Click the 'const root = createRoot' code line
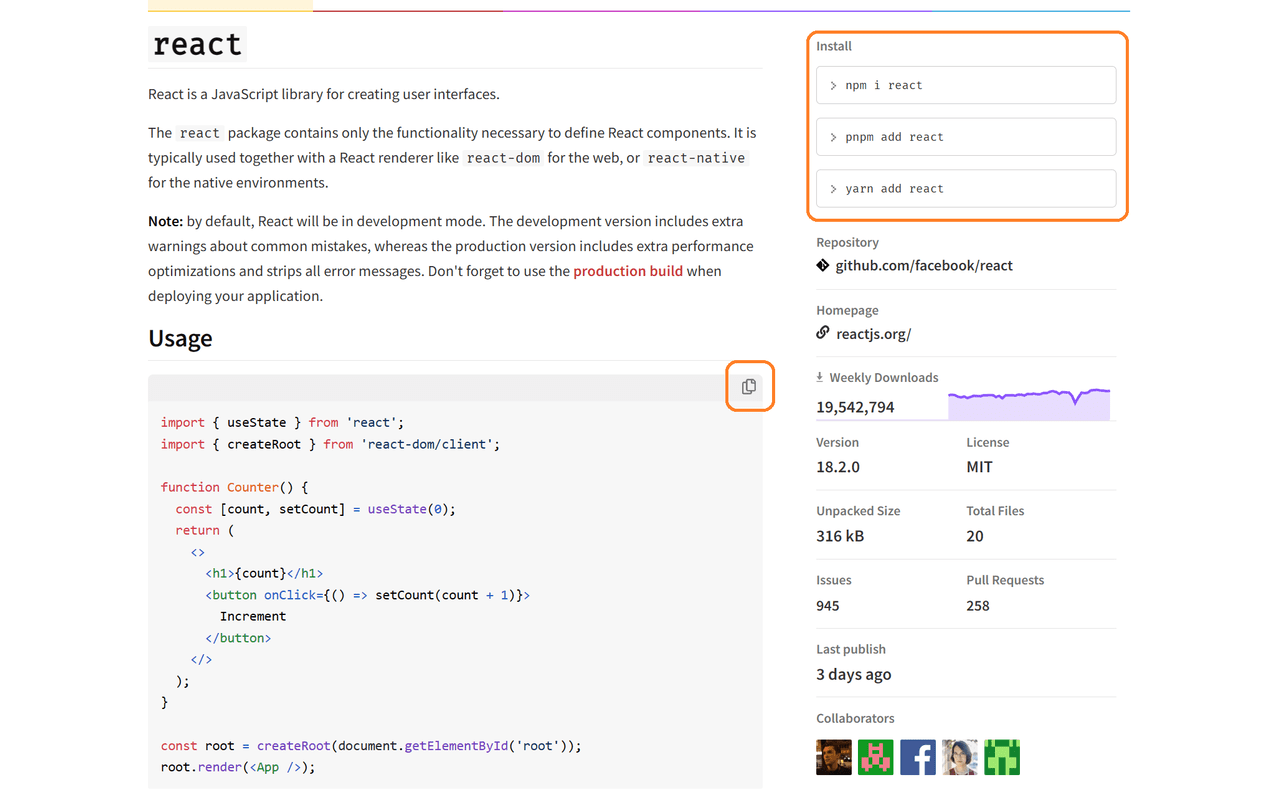This screenshot has width=1280, height=800. (x=371, y=746)
